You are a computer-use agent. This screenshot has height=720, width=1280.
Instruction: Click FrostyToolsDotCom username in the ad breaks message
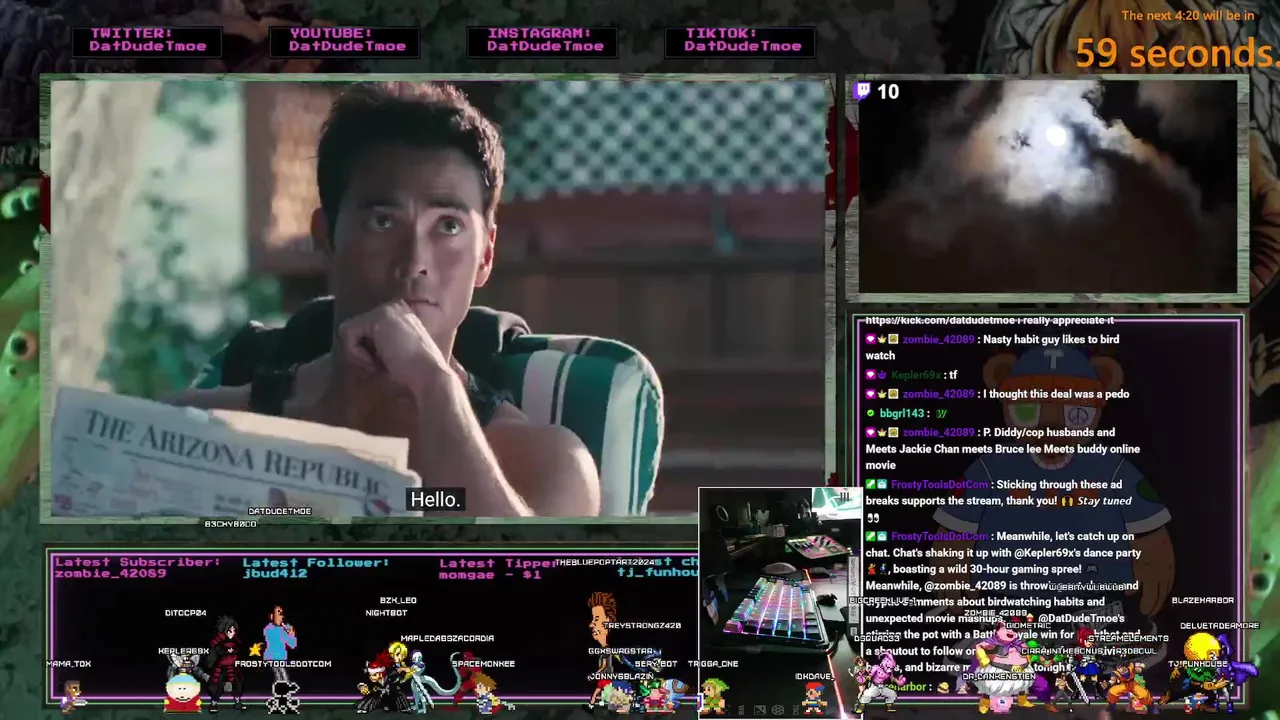coord(940,485)
